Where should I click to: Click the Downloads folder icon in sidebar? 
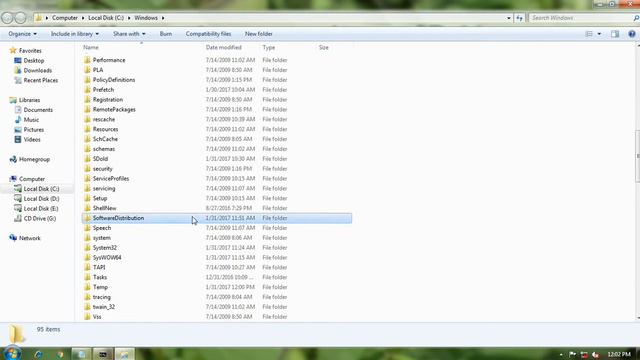pyautogui.click(x=18, y=70)
